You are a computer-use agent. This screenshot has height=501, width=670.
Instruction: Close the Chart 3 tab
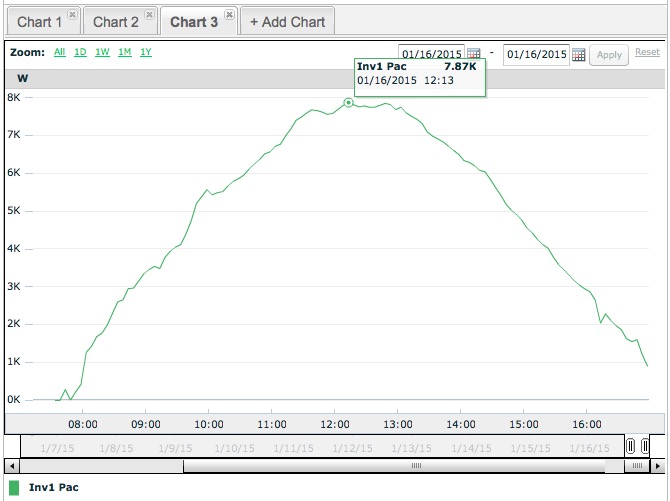[229, 15]
